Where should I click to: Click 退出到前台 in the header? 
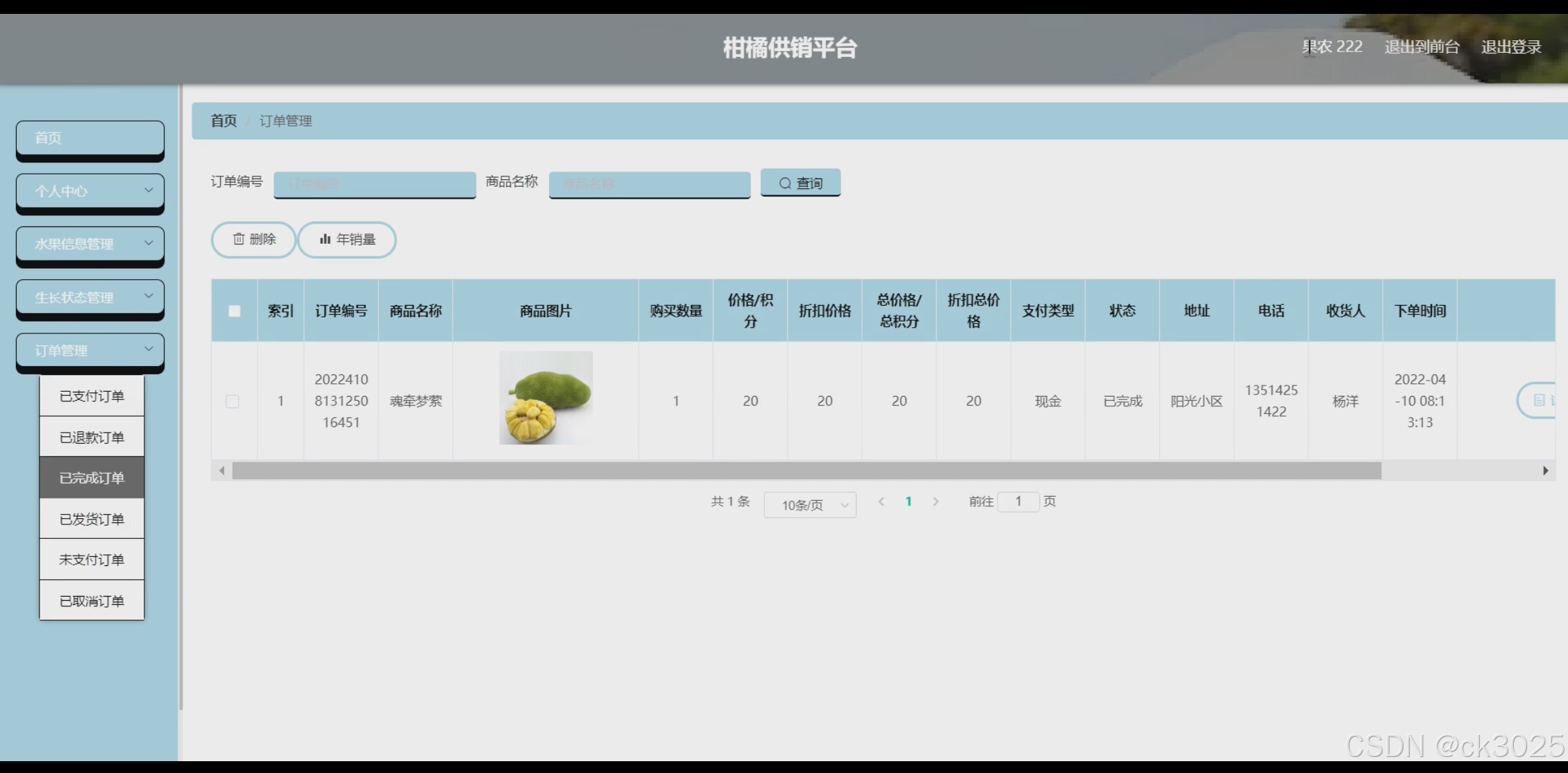[x=1422, y=47]
